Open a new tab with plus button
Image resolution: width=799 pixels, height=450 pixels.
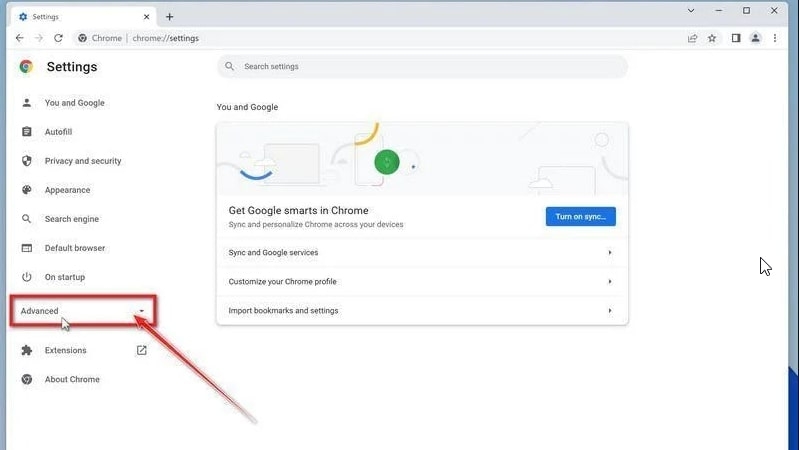point(170,17)
